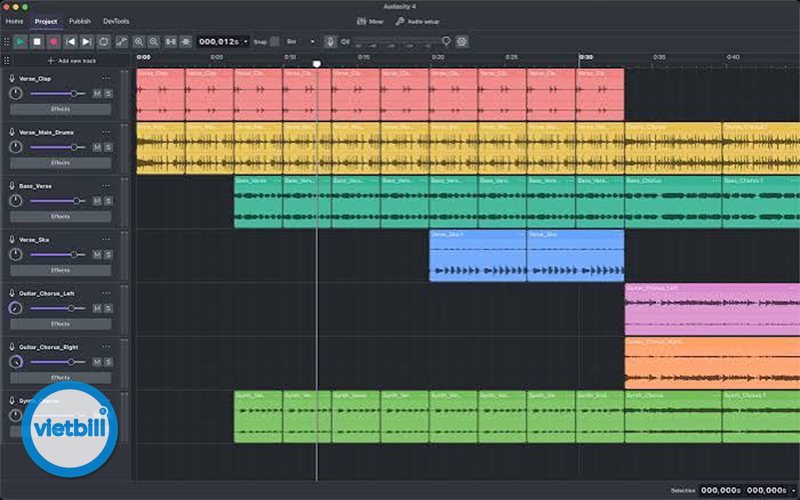Click the pan knob of Guitar_Chorus_Right track
Screen dimensions: 800x500
pos(16,362)
